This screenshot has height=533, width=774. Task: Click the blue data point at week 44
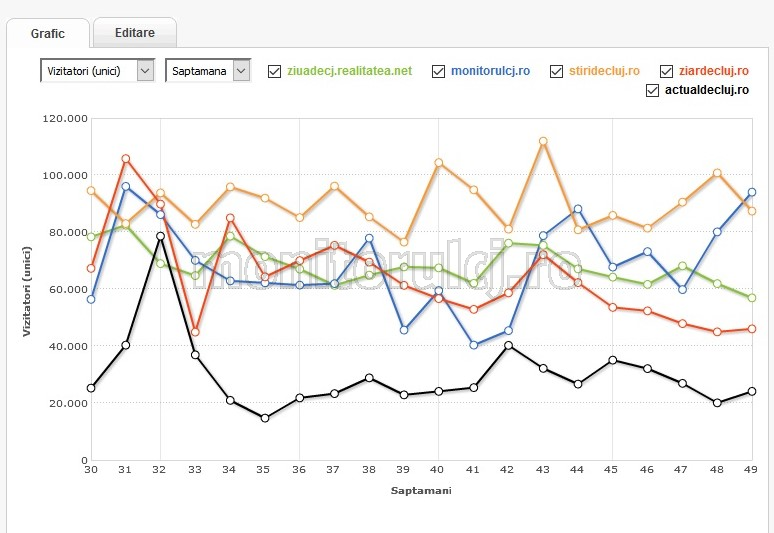[578, 209]
